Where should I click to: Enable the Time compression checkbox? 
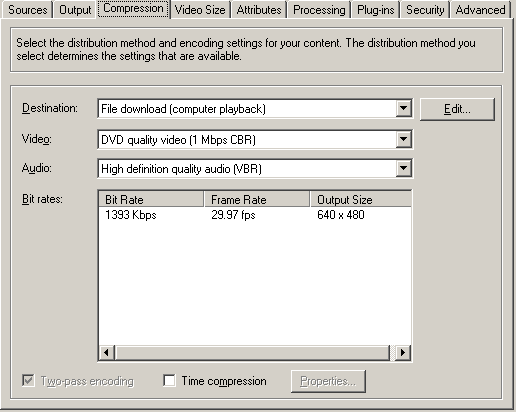[169, 380]
